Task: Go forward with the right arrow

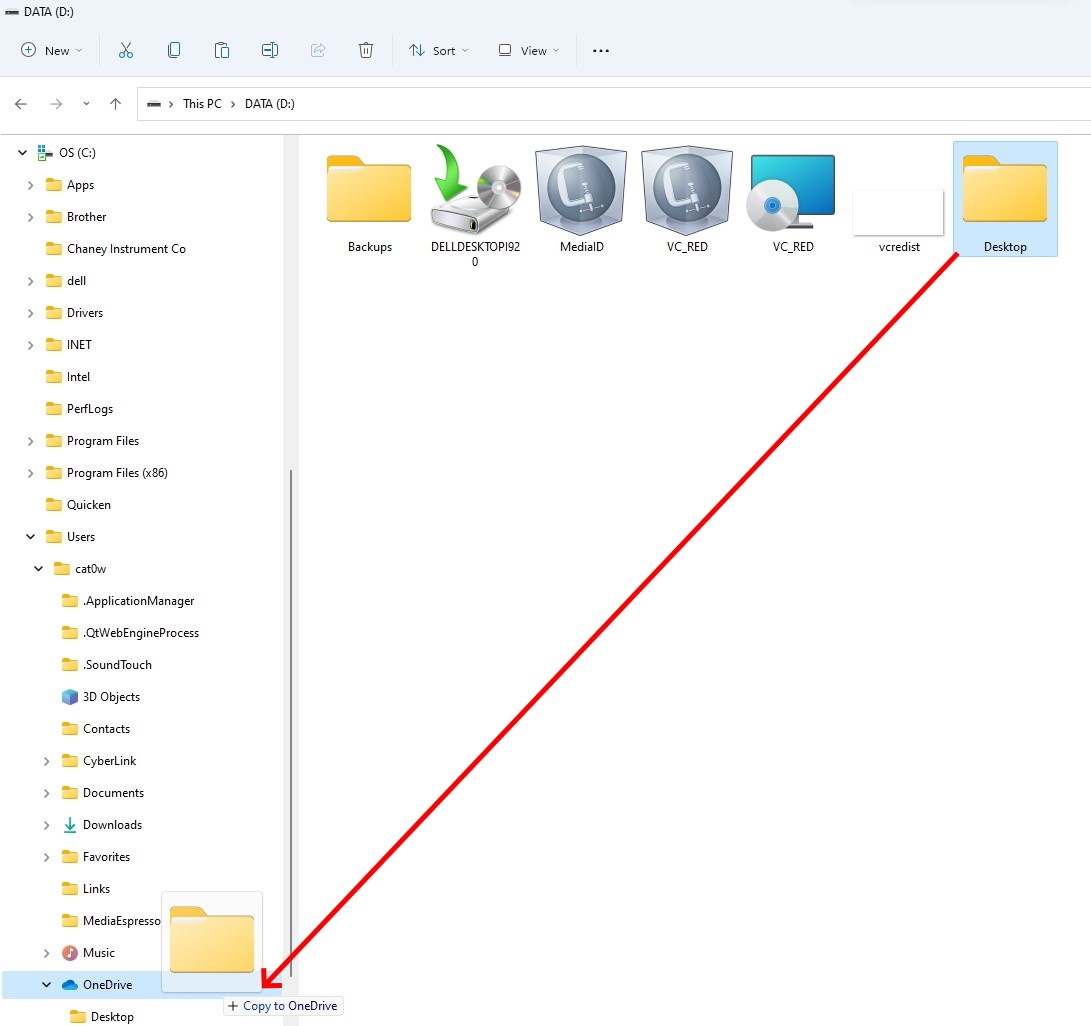Action: coord(56,104)
